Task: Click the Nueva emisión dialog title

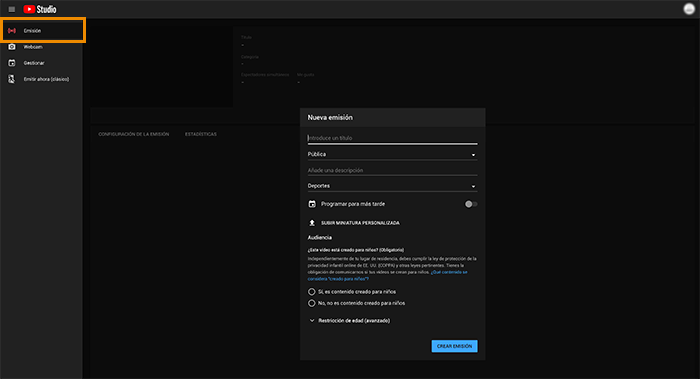Action: 330,117
